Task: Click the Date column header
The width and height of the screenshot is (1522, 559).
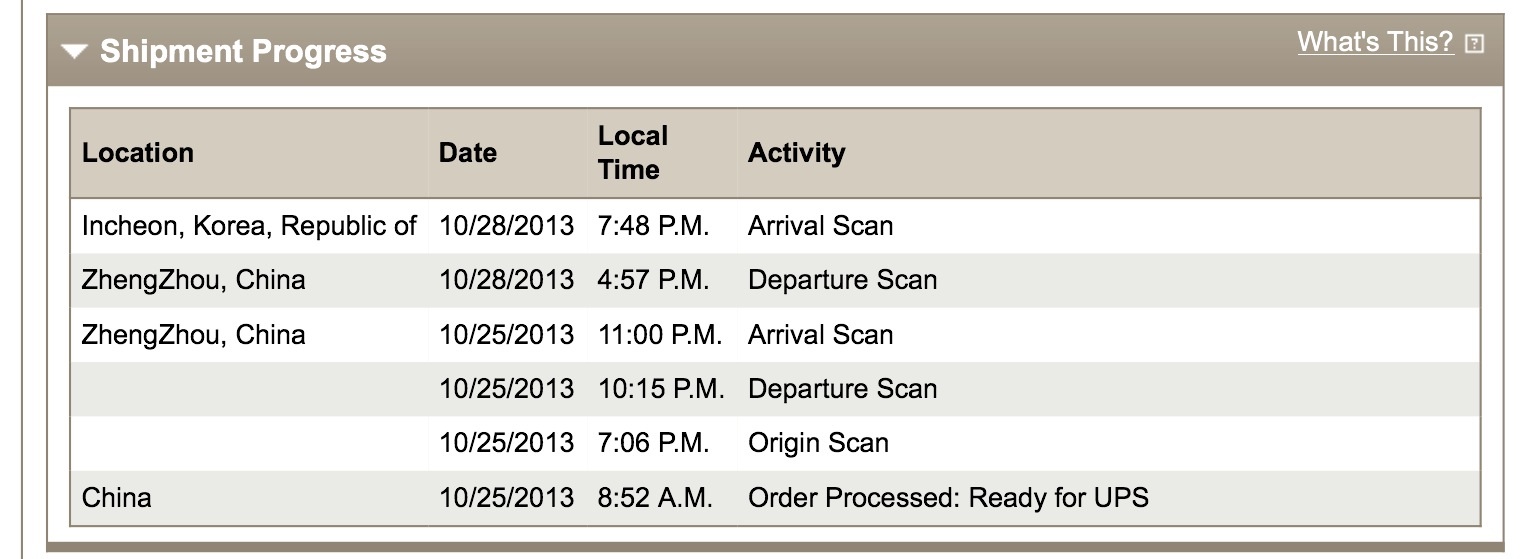Action: click(x=467, y=153)
